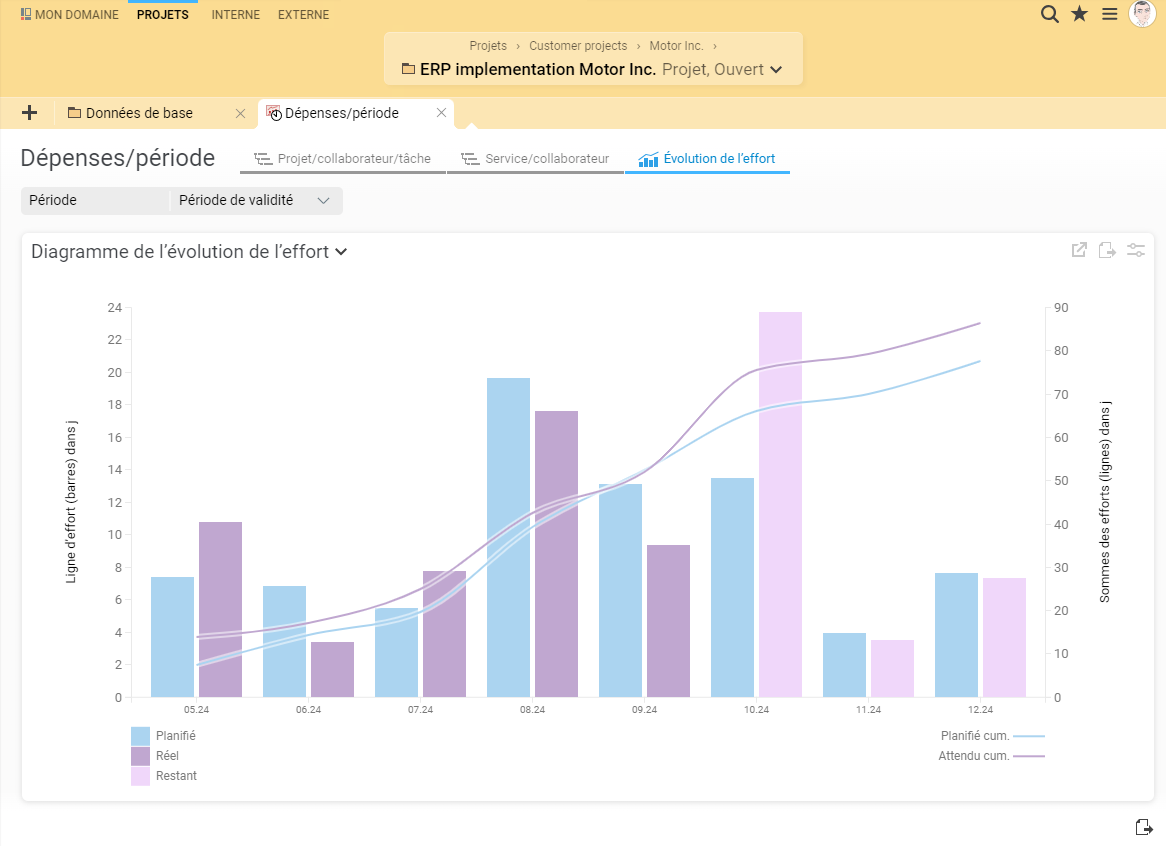The height and width of the screenshot is (846, 1166).
Task: Expand the Diagramme de l'évolution de l'effort chevron
Action: tap(341, 252)
